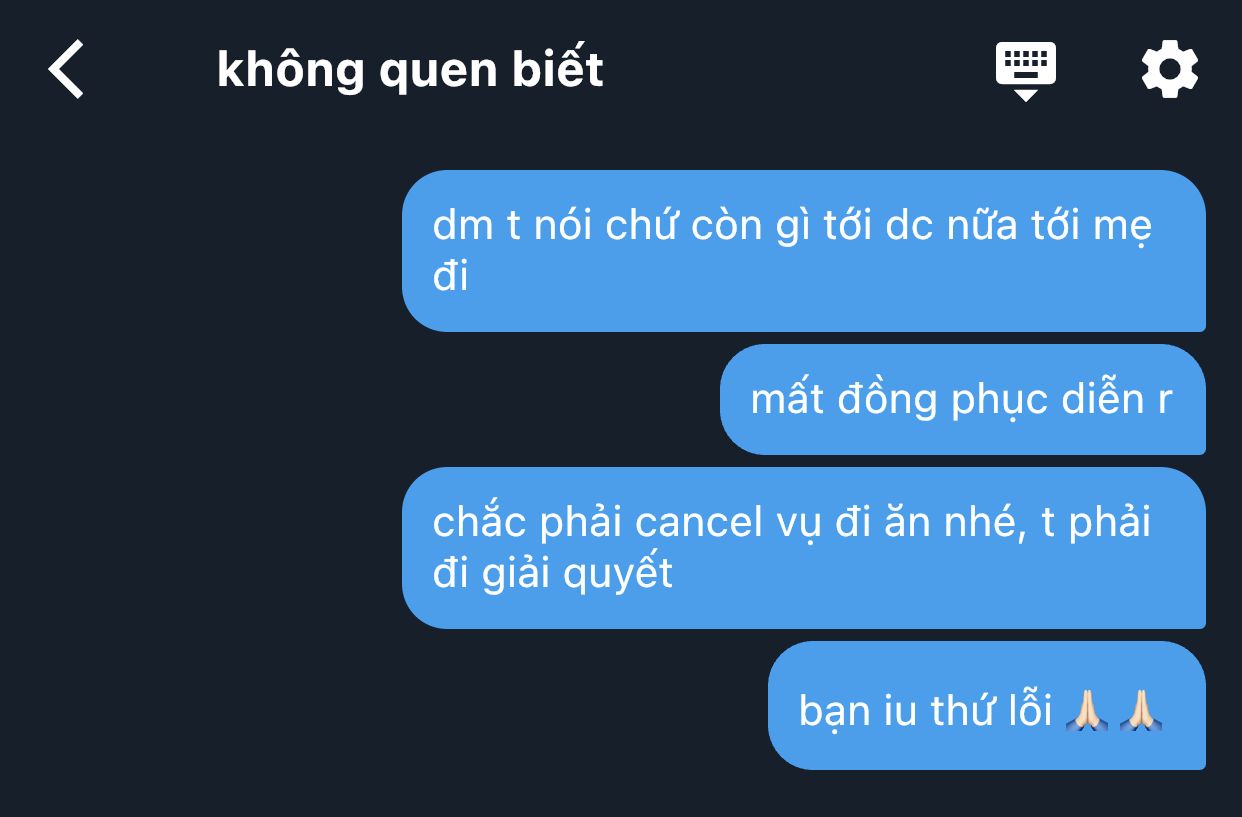Tap the second praying hands emoji
This screenshot has height=817, width=1242.
(x=1139, y=710)
